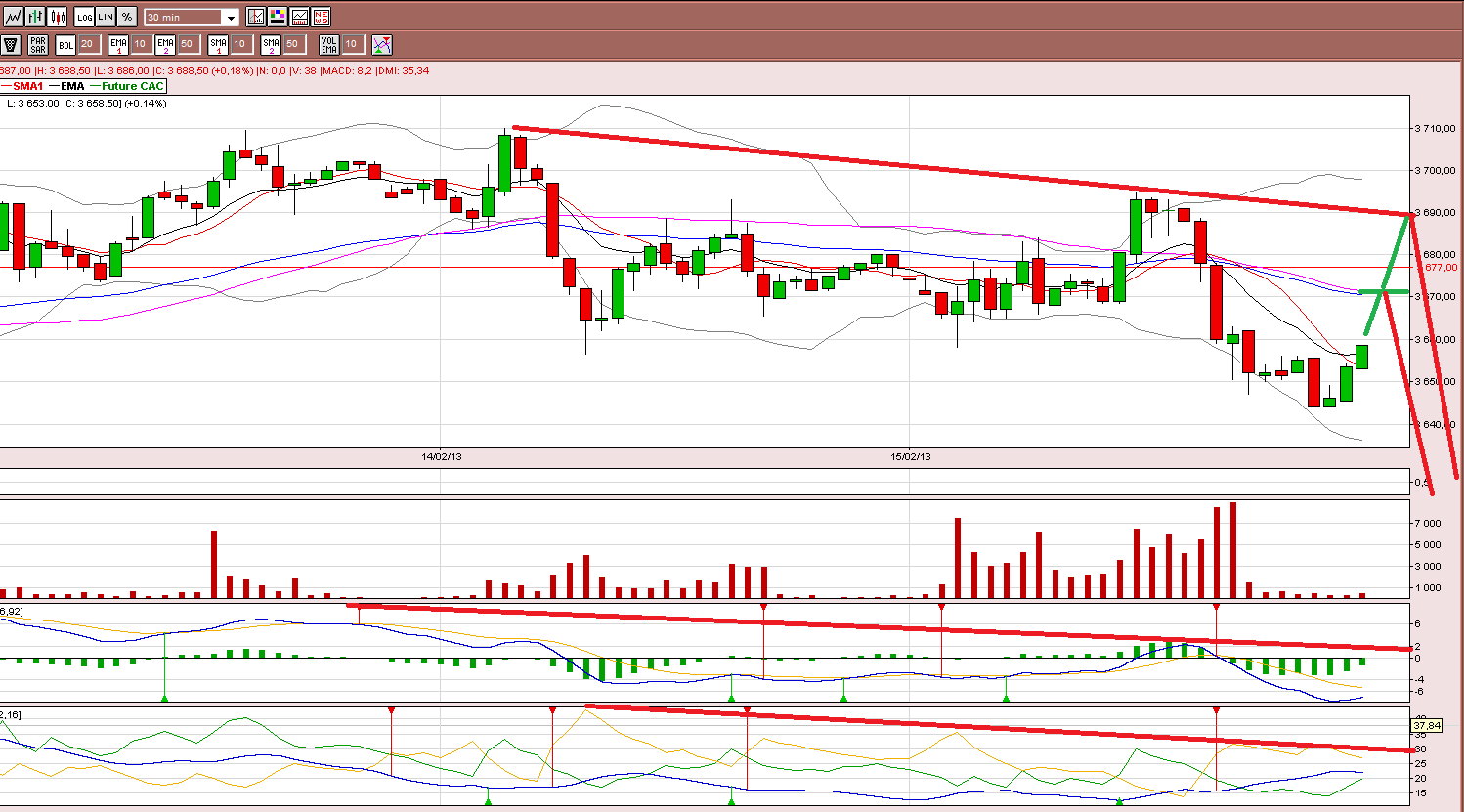The image size is (1464, 812).
Task: Click the 3 710,00 price axis label
Action: 1436,128
